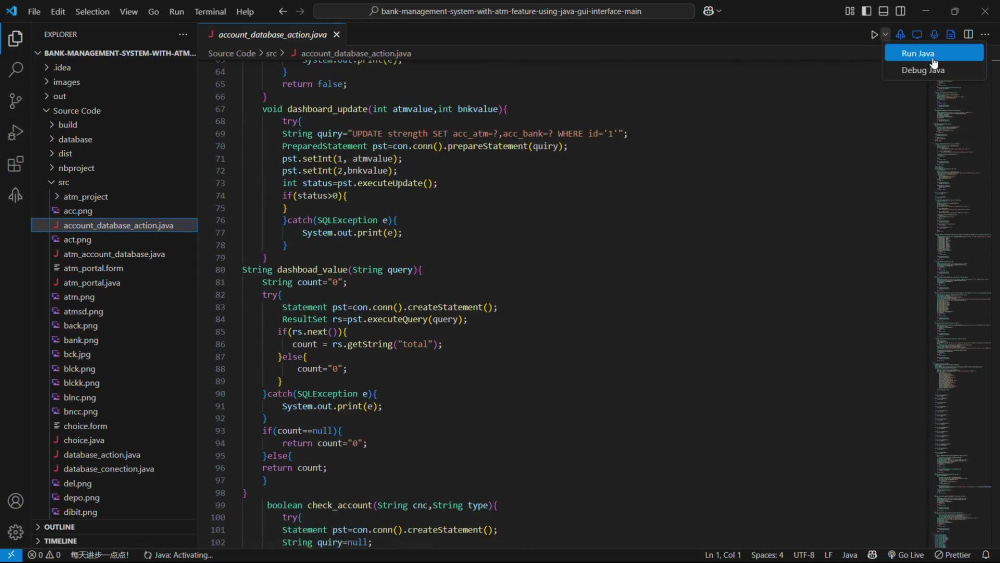The width and height of the screenshot is (1000, 563).
Task: Change language mode via Java
Action: [849, 555]
